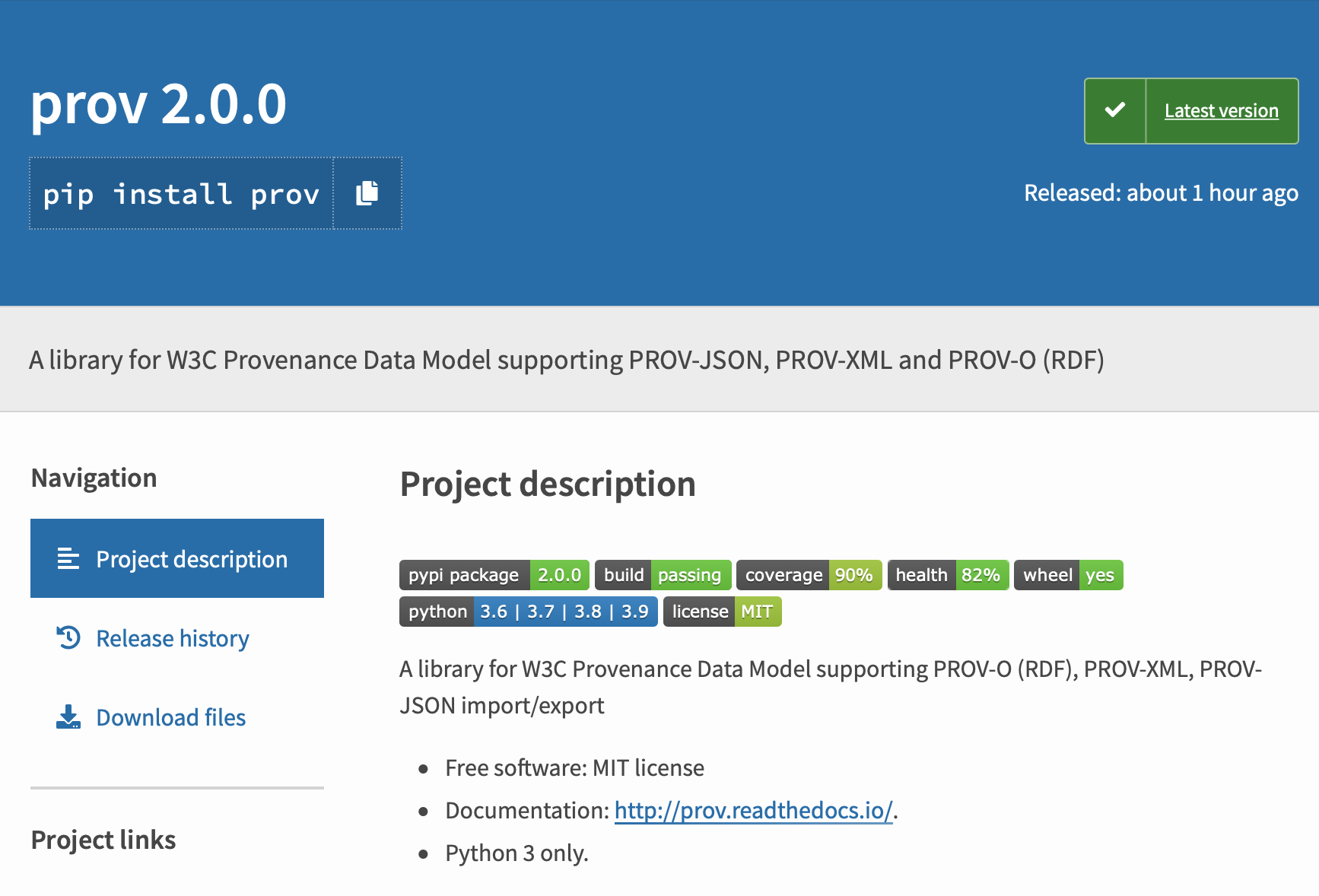Click the main Project description heading
This screenshot has height=896, width=1319.
point(548,485)
